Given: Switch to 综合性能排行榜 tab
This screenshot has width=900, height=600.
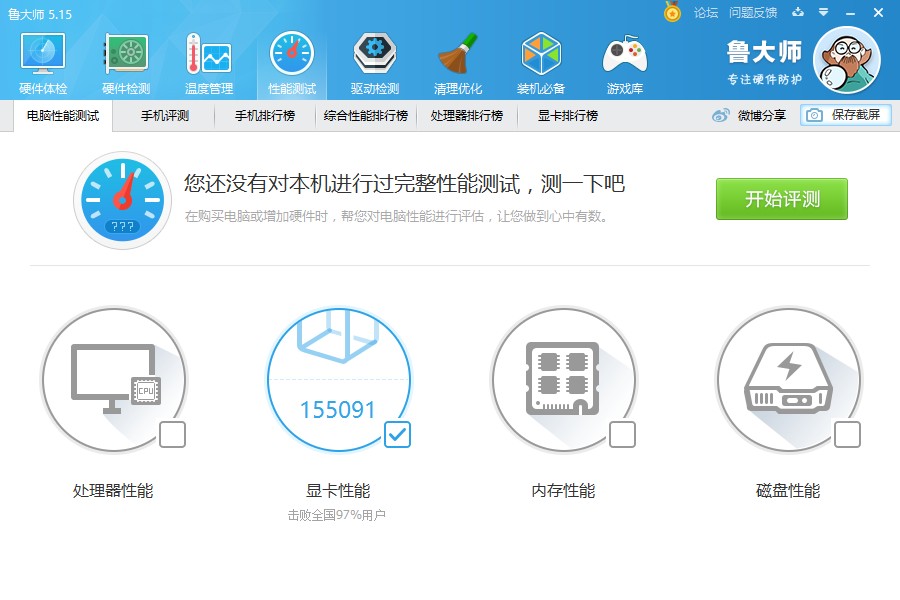Looking at the screenshot, I should click(x=366, y=116).
